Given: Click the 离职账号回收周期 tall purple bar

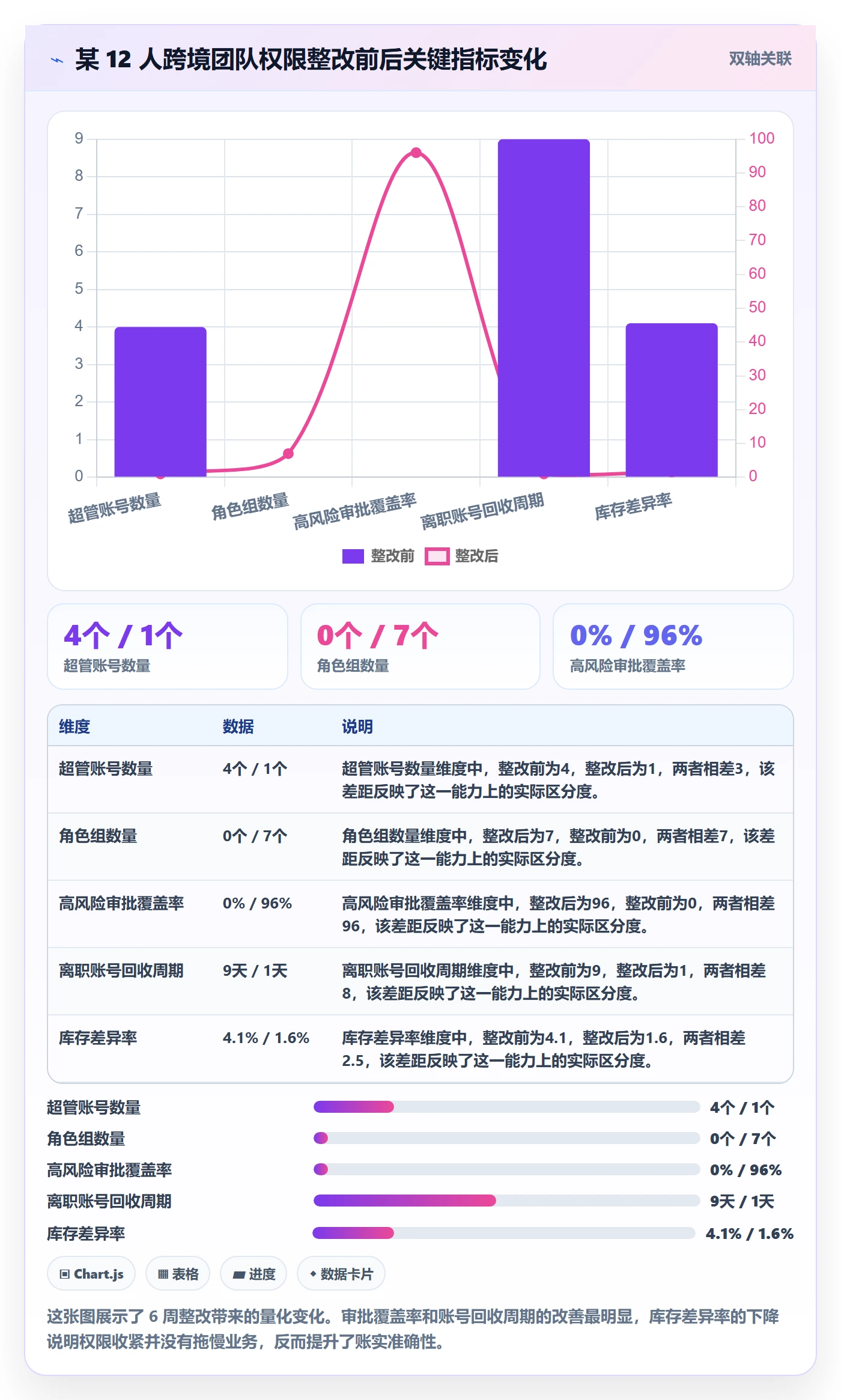Looking at the screenshot, I should click(544, 308).
